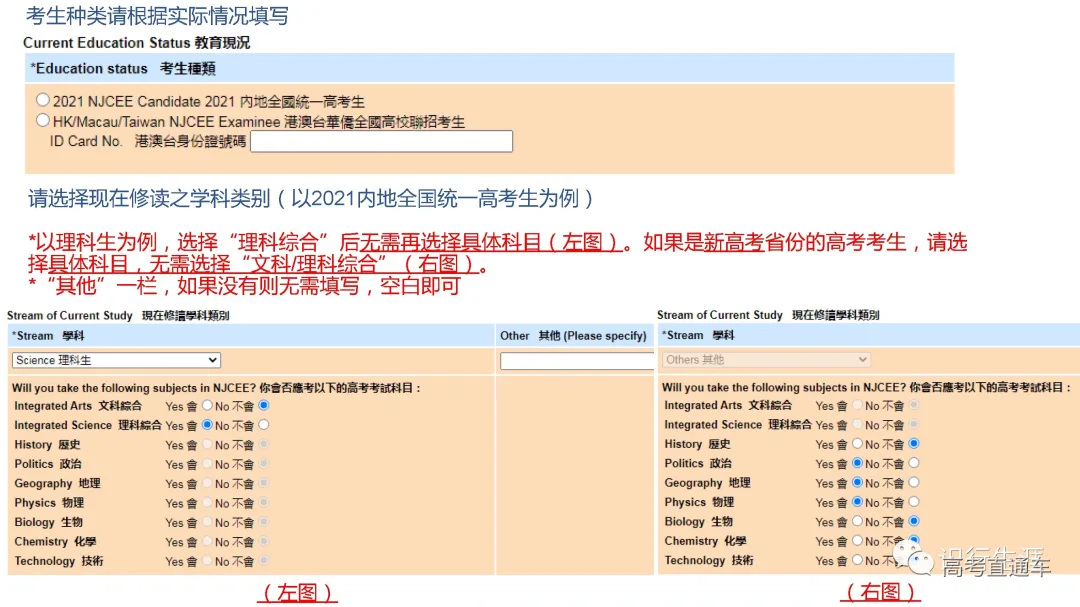Select No for Biology in right table

(913, 521)
